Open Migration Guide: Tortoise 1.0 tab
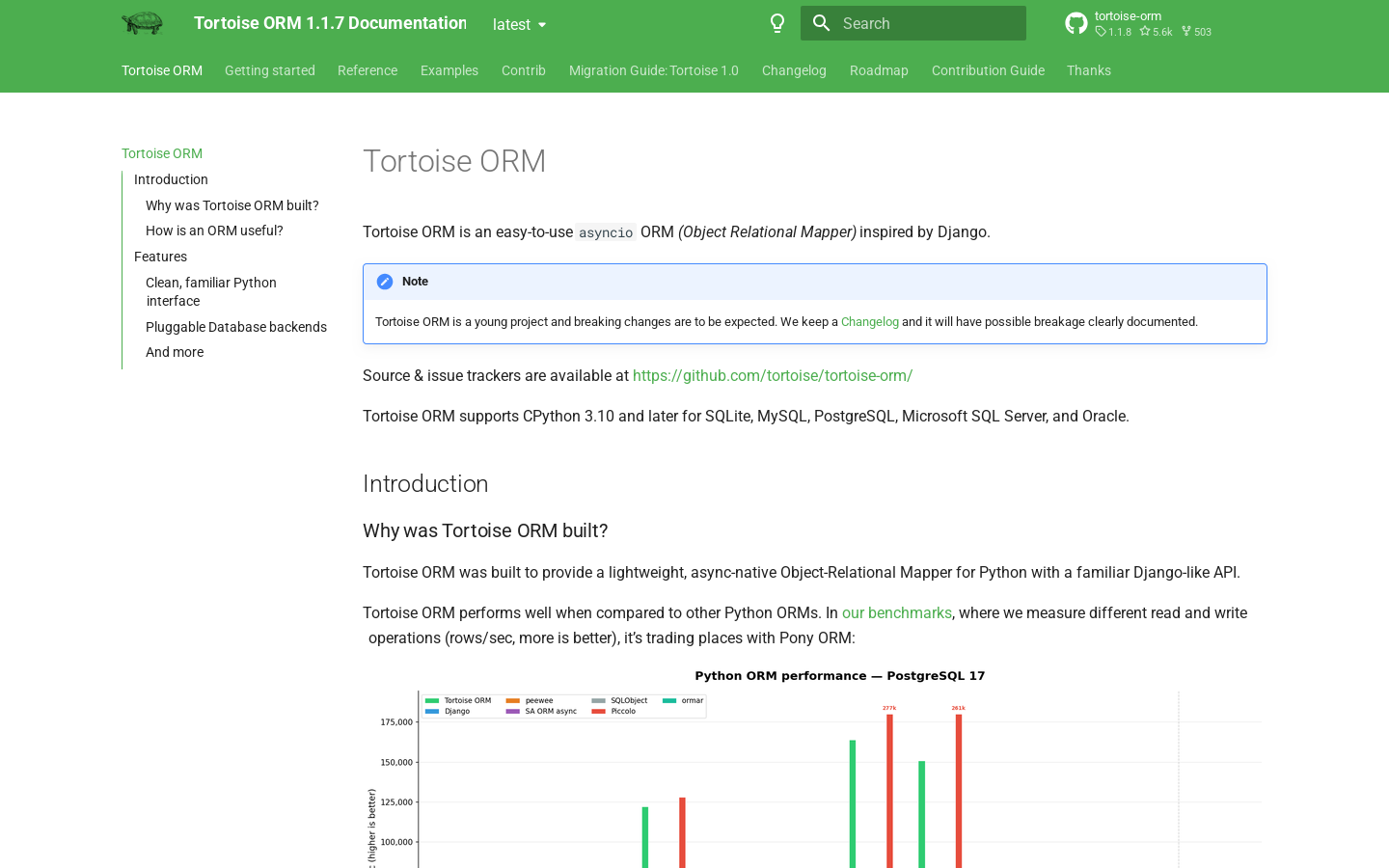 point(654,70)
